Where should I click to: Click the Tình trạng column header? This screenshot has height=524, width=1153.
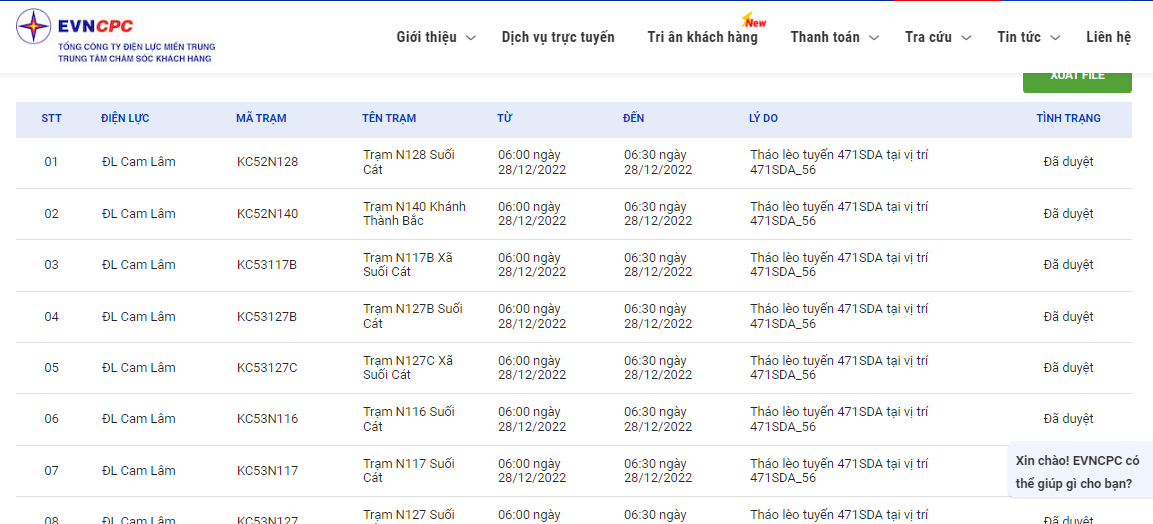[x=1068, y=118]
